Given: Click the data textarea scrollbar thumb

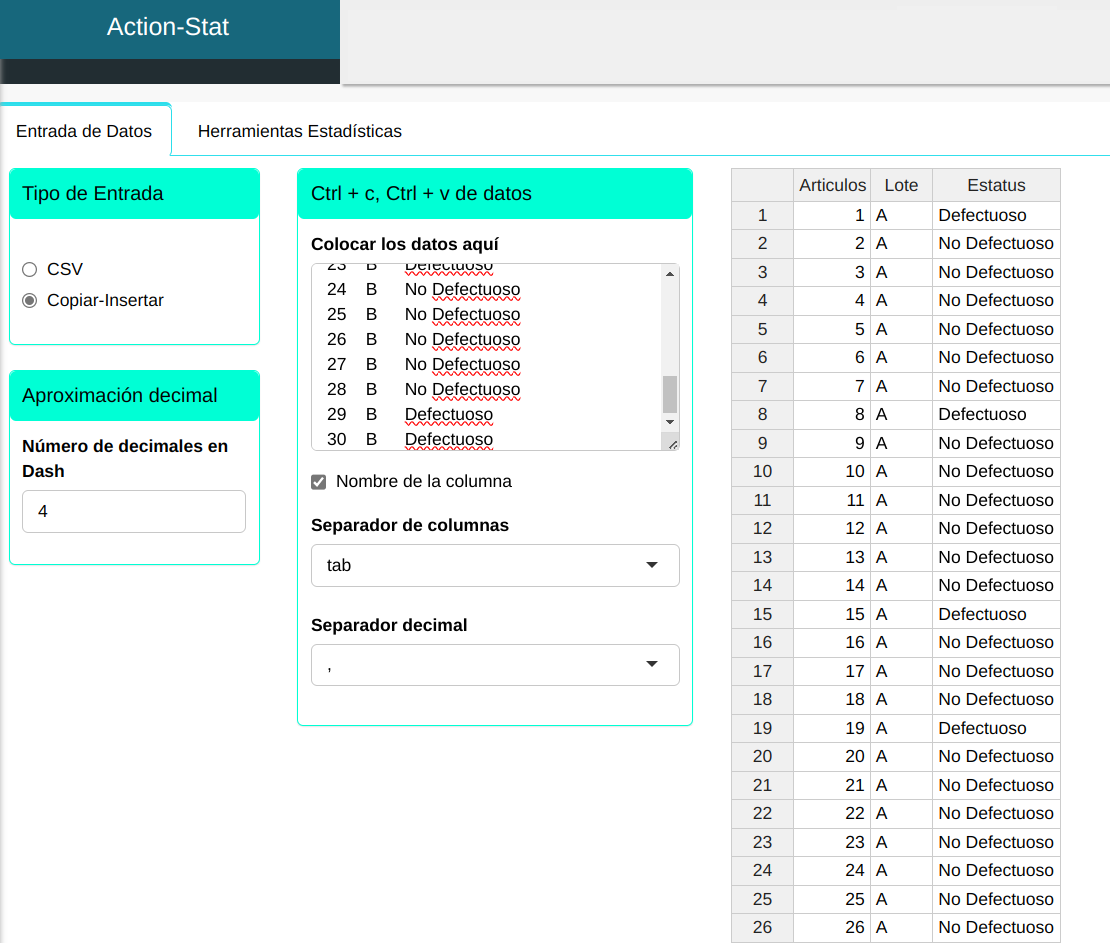Looking at the screenshot, I should click(x=670, y=394).
